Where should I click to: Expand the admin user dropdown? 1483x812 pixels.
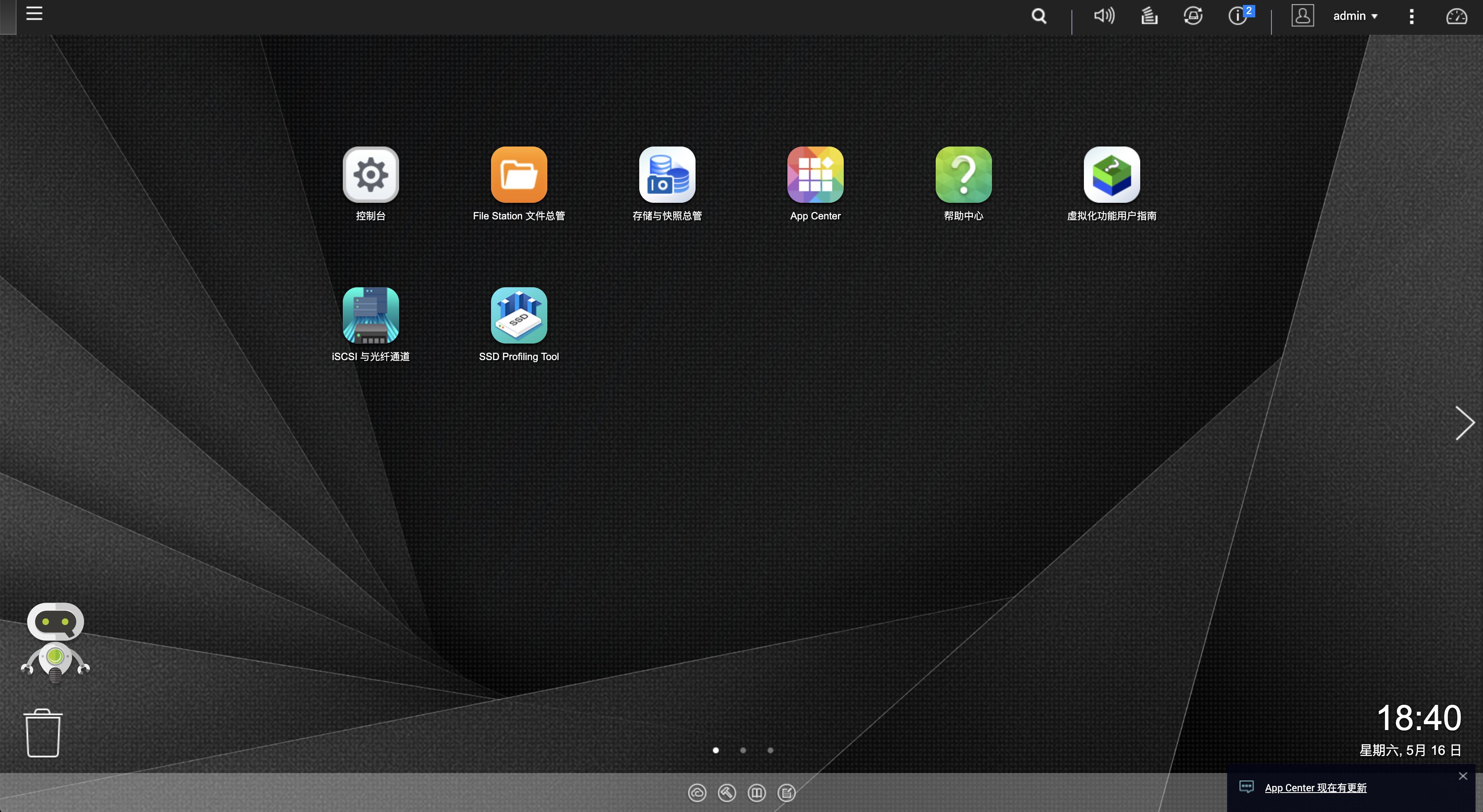1355,16
